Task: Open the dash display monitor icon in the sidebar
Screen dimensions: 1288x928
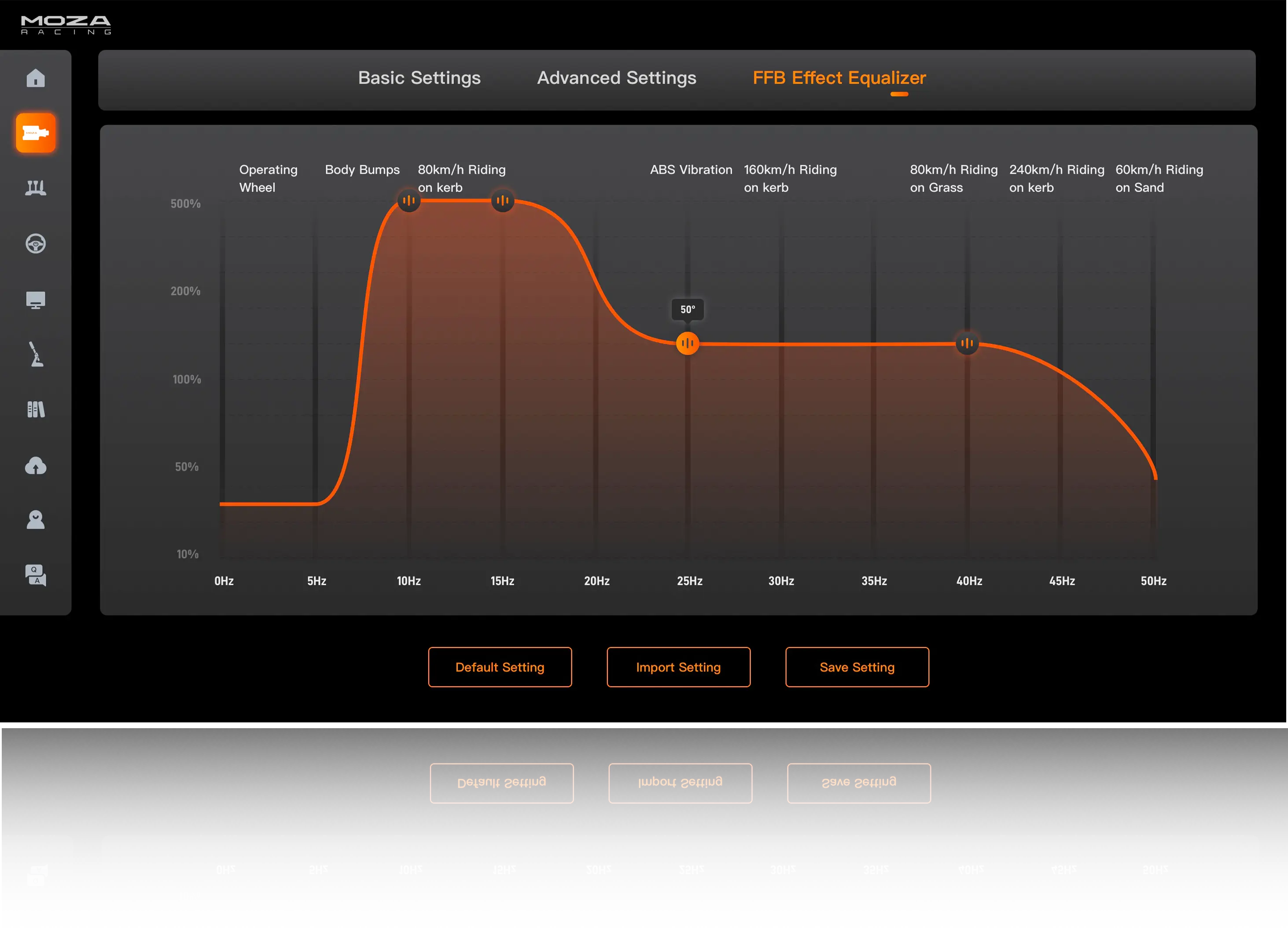Action: pyautogui.click(x=35, y=299)
